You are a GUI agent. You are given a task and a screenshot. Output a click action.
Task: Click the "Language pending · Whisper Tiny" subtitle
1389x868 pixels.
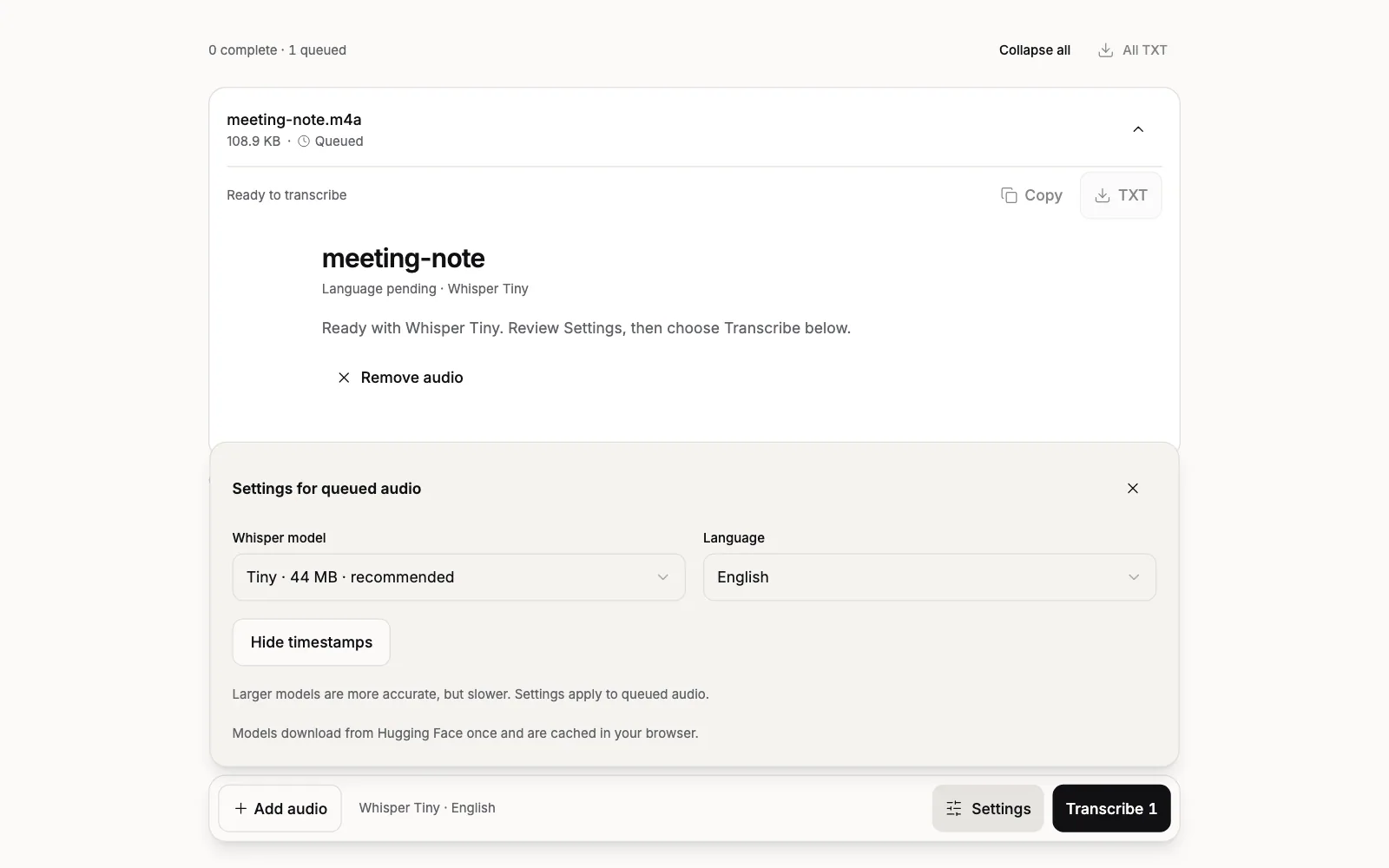point(425,289)
